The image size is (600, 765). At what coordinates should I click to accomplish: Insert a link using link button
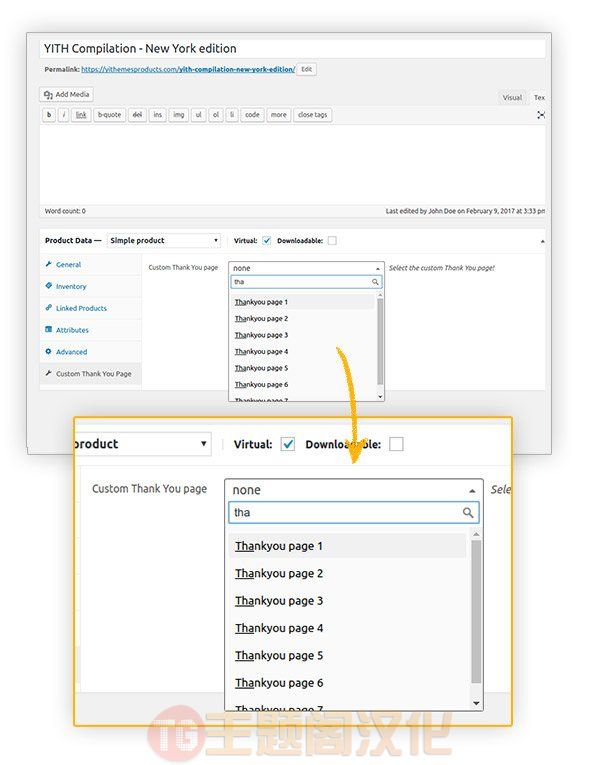click(81, 115)
